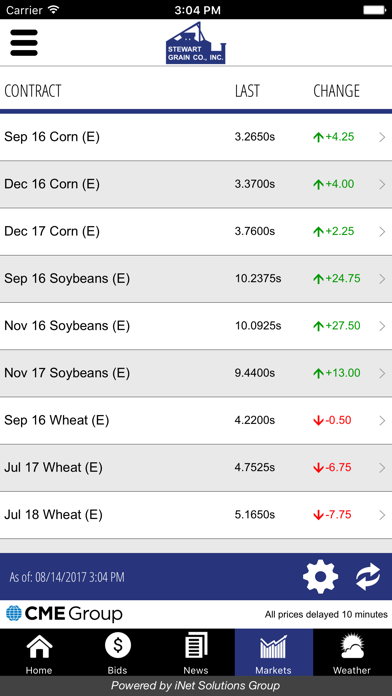
Task: Open News newspaper icon
Action: point(196,652)
